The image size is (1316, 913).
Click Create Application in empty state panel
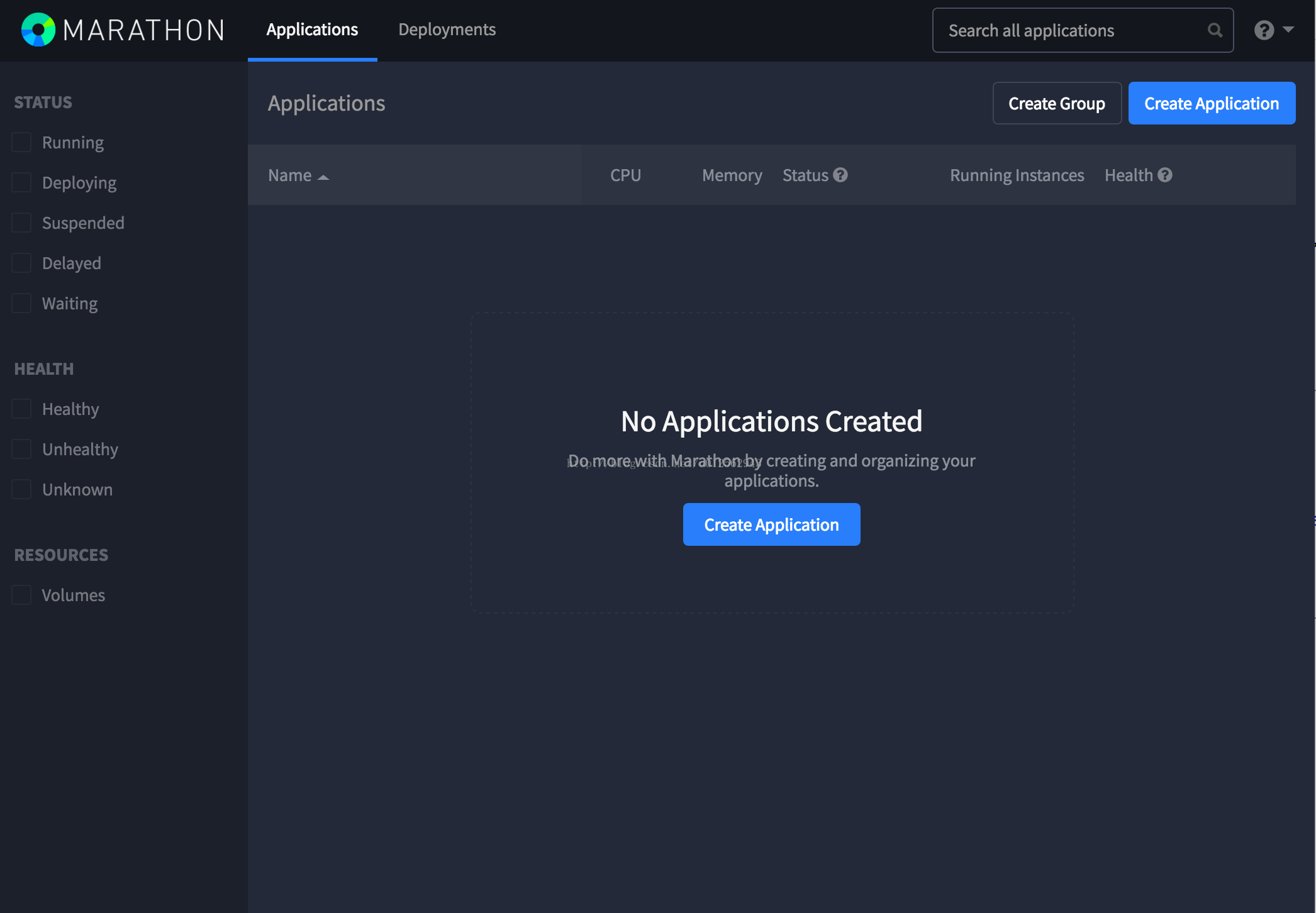click(x=771, y=524)
